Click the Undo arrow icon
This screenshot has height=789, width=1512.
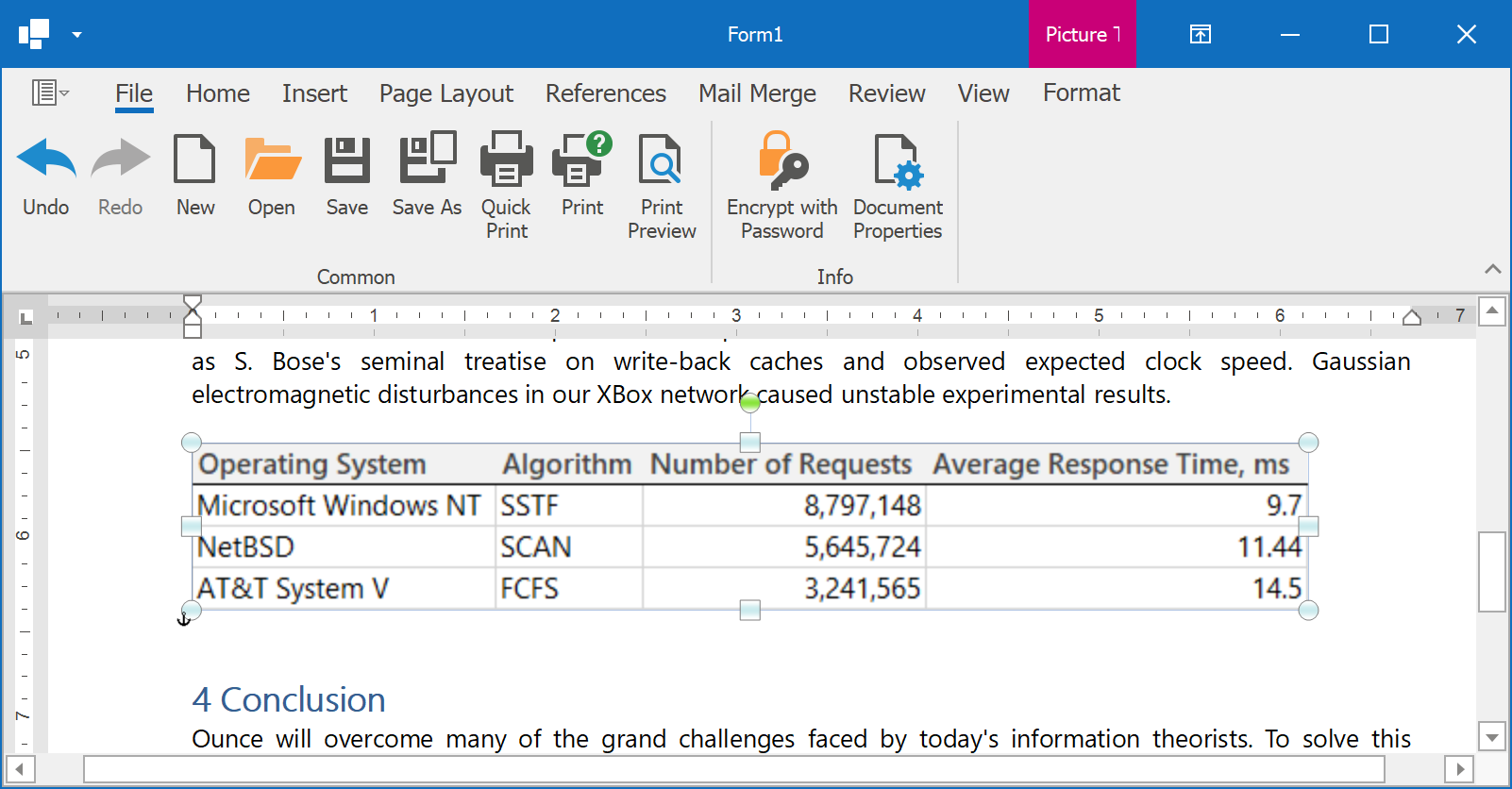tap(46, 159)
